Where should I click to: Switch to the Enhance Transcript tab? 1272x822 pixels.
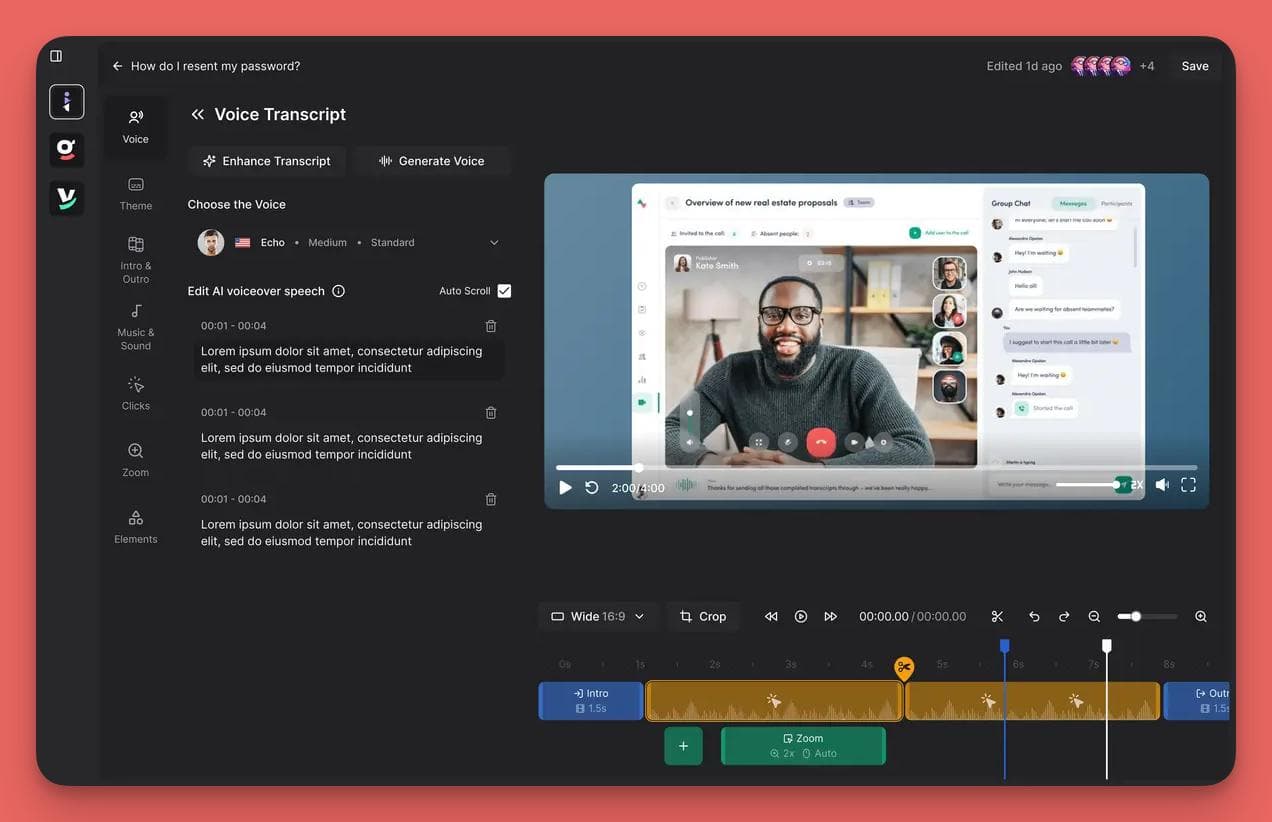pos(266,160)
